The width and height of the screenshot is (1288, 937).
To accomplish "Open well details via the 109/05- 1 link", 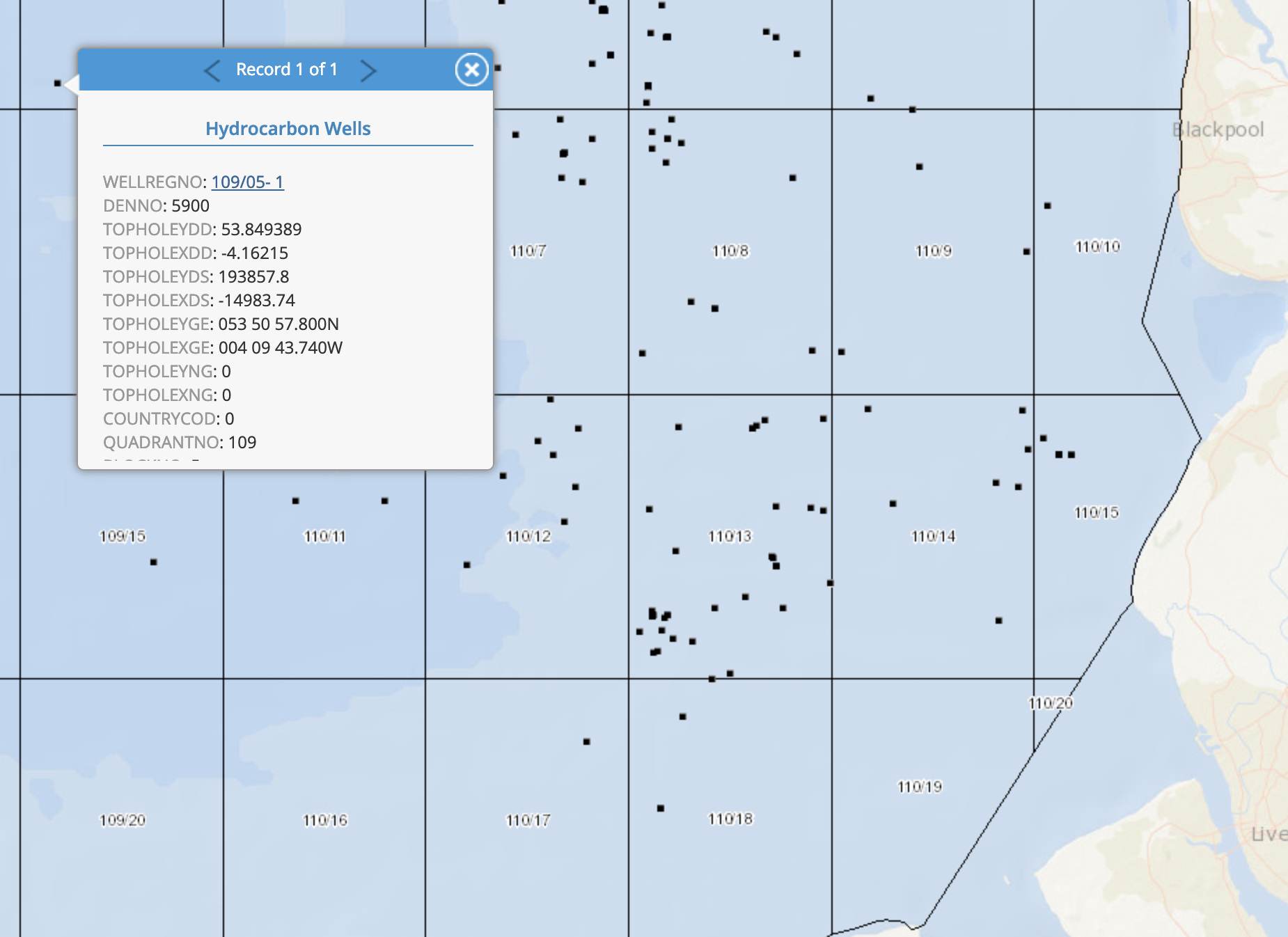I will [247, 182].
